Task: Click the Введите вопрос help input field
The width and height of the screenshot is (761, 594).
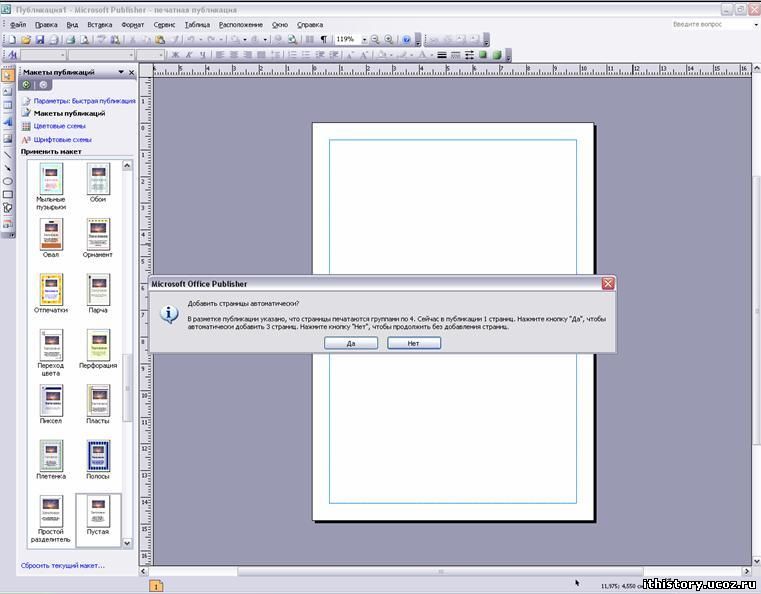Action: tap(711, 24)
